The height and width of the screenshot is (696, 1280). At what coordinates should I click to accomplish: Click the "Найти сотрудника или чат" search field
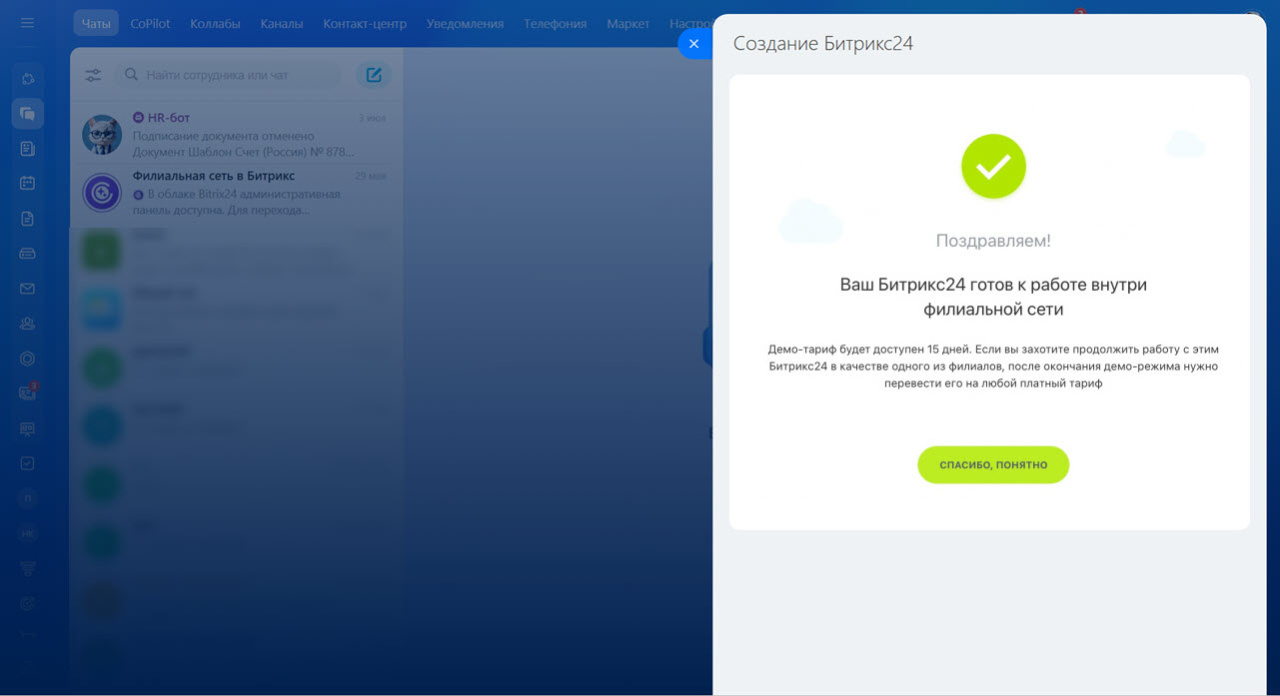click(x=228, y=75)
